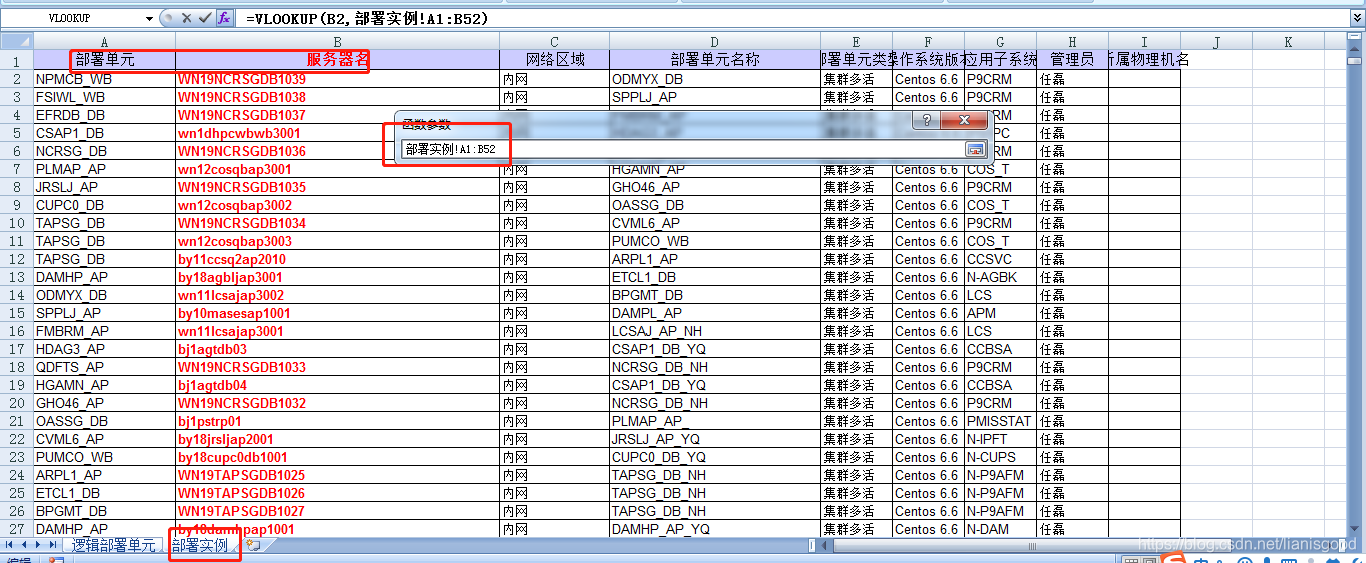Go to next sheet navigation arrow
The image size is (1366, 563).
(39, 545)
